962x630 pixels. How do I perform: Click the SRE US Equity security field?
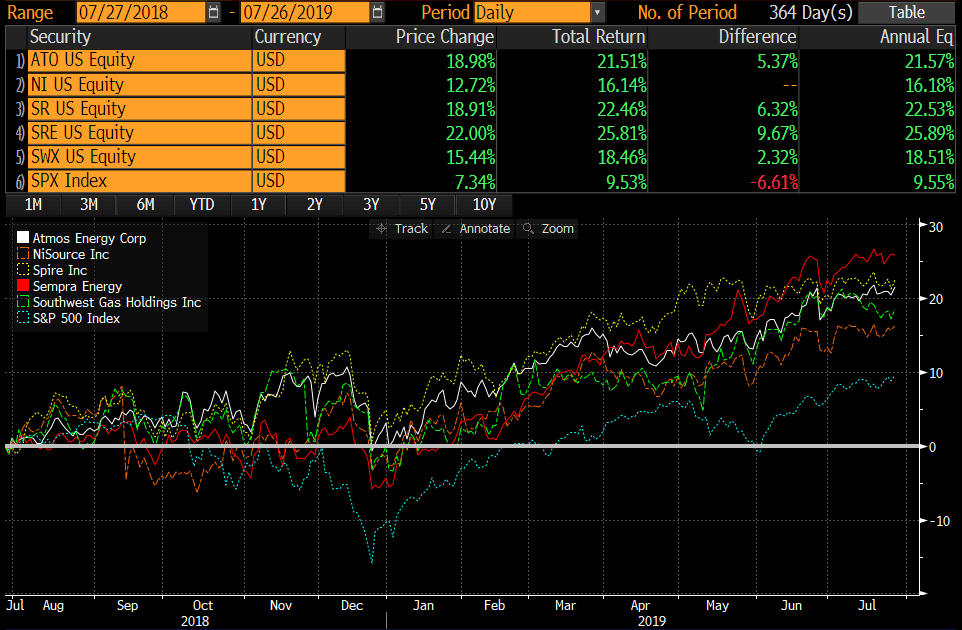pyautogui.click(x=140, y=133)
